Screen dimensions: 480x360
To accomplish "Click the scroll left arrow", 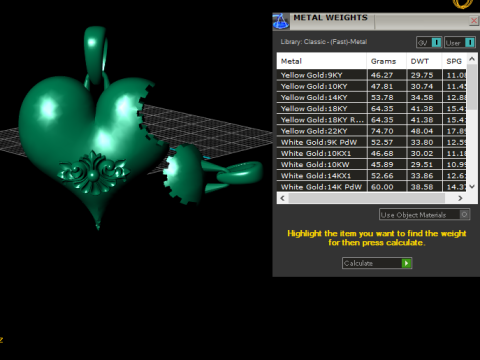I will tap(283, 198).
